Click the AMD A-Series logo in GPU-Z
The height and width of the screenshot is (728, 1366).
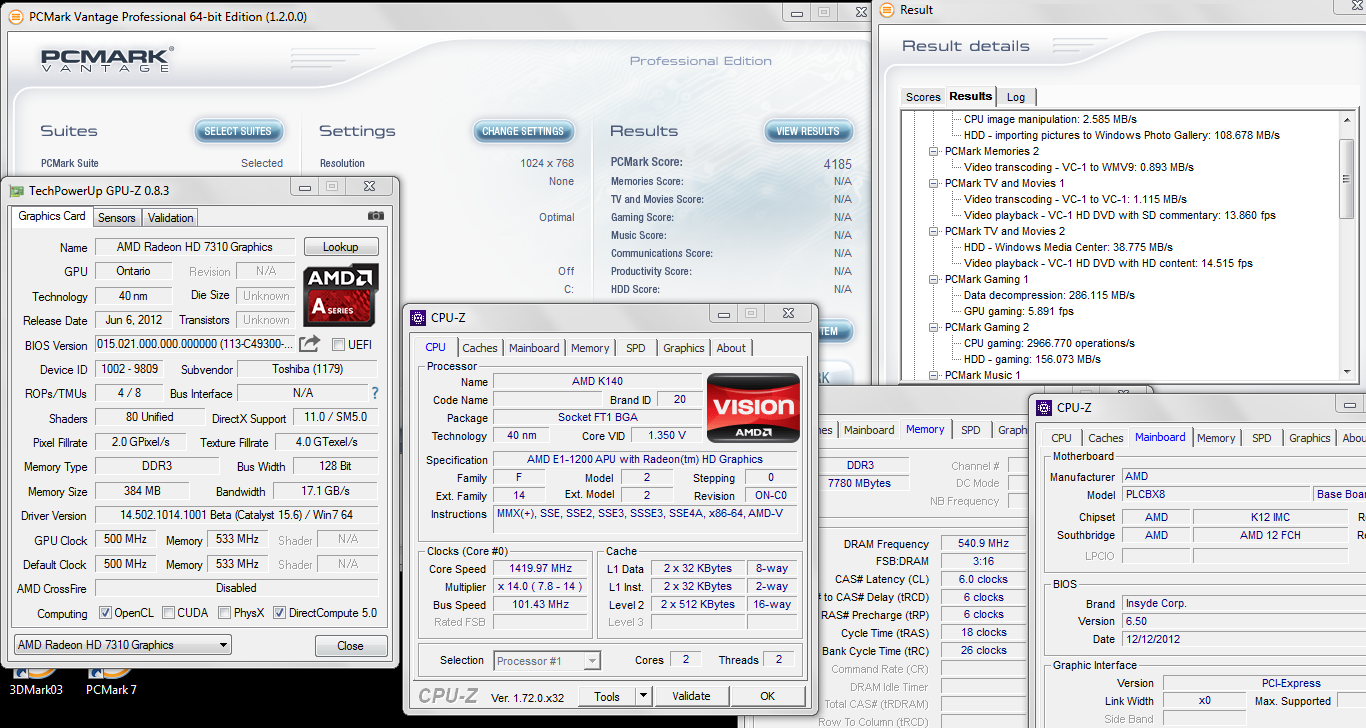point(340,294)
